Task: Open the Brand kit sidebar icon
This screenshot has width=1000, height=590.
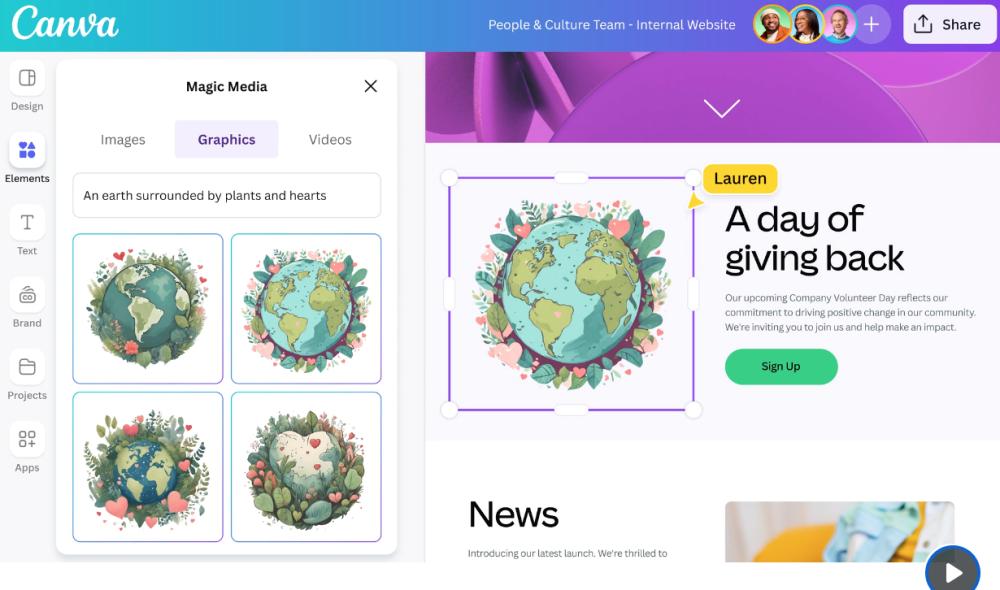Action: tap(27, 295)
